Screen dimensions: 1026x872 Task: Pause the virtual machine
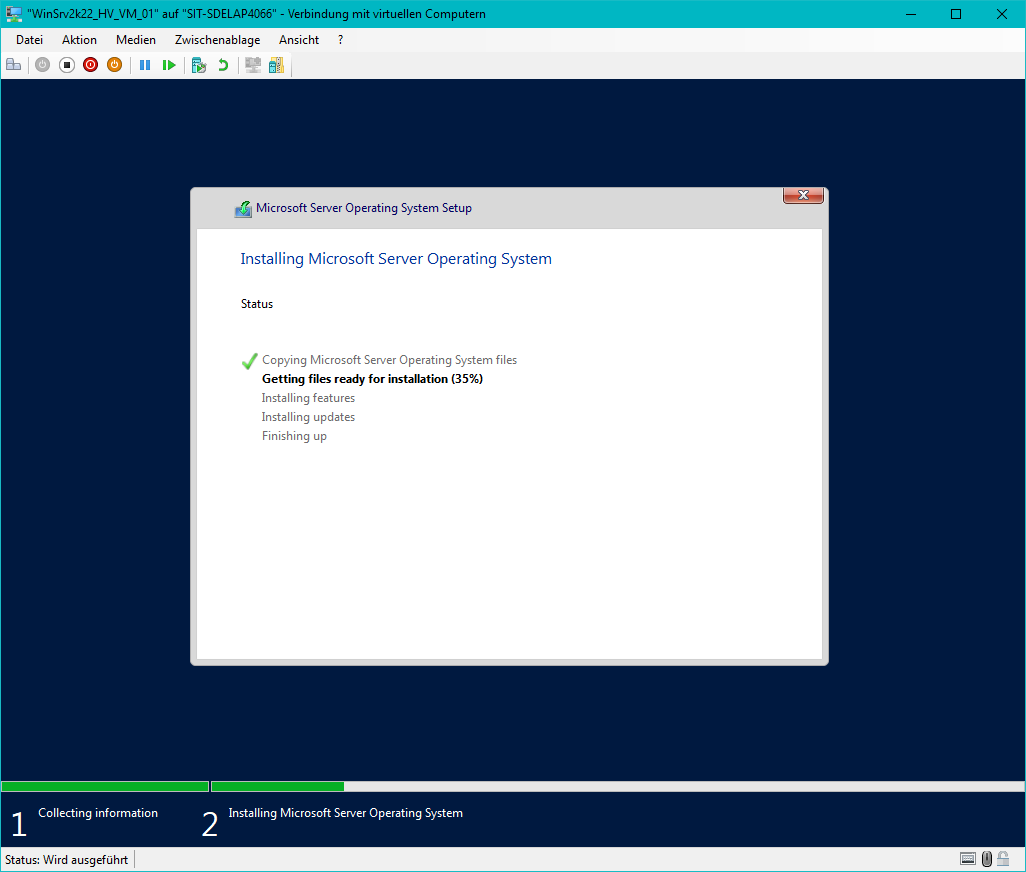pyautogui.click(x=145, y=65)
